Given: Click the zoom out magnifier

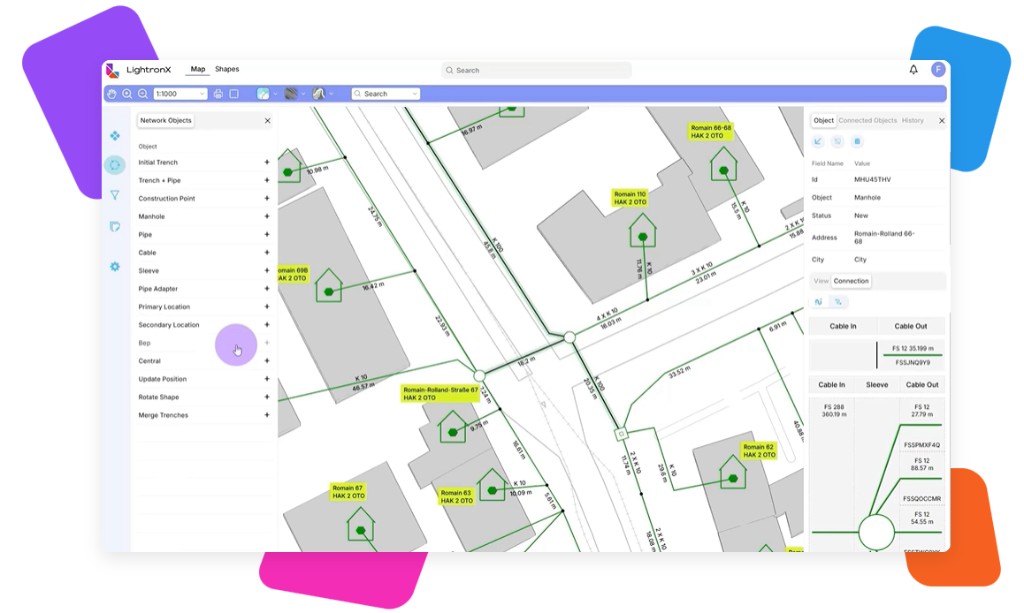Looking at the screenshot, I should click(143, 94).
